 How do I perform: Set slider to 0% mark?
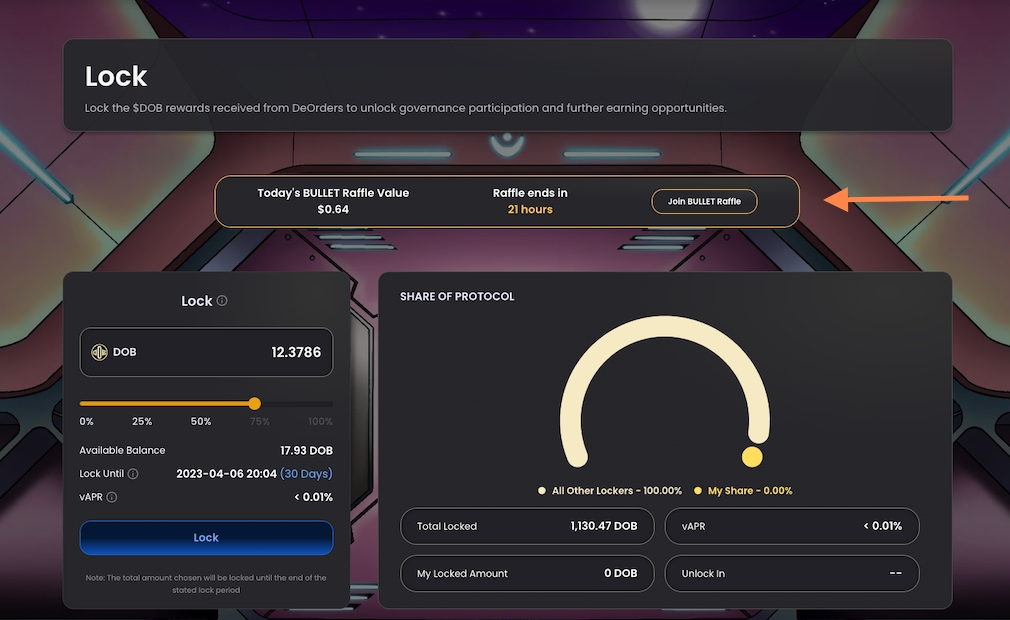[x=87, y=421]
